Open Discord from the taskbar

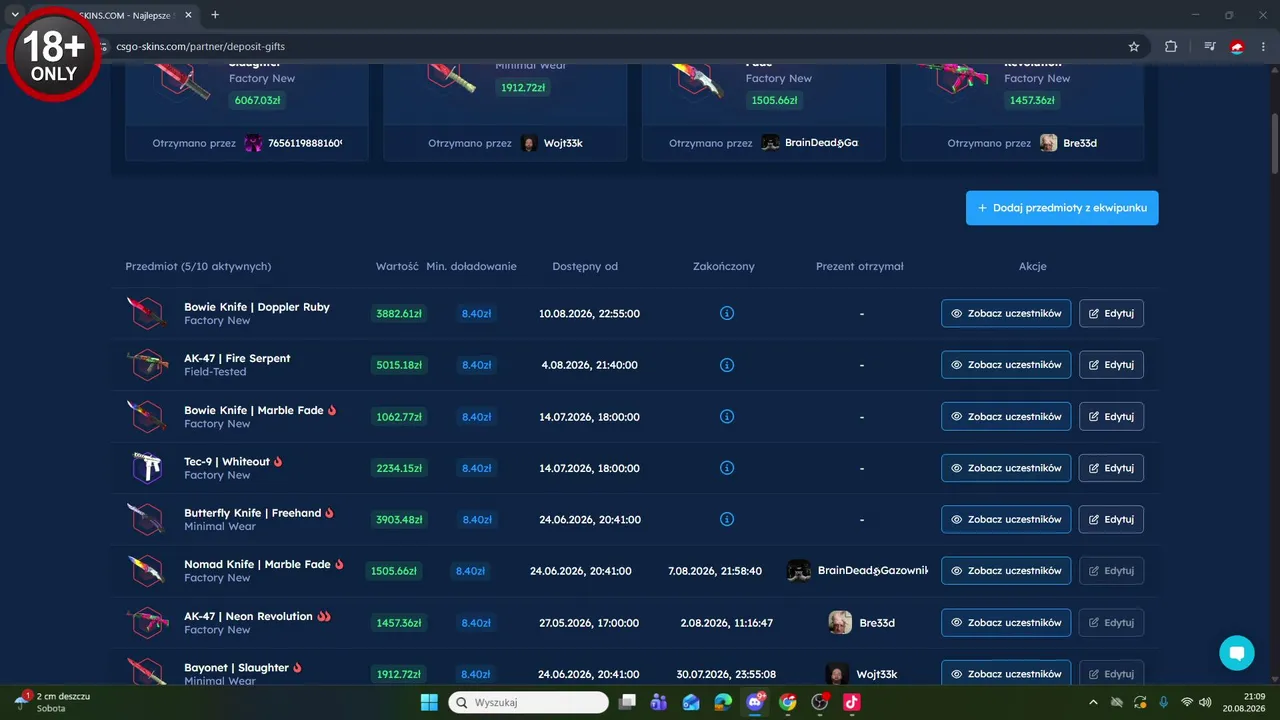755,702
